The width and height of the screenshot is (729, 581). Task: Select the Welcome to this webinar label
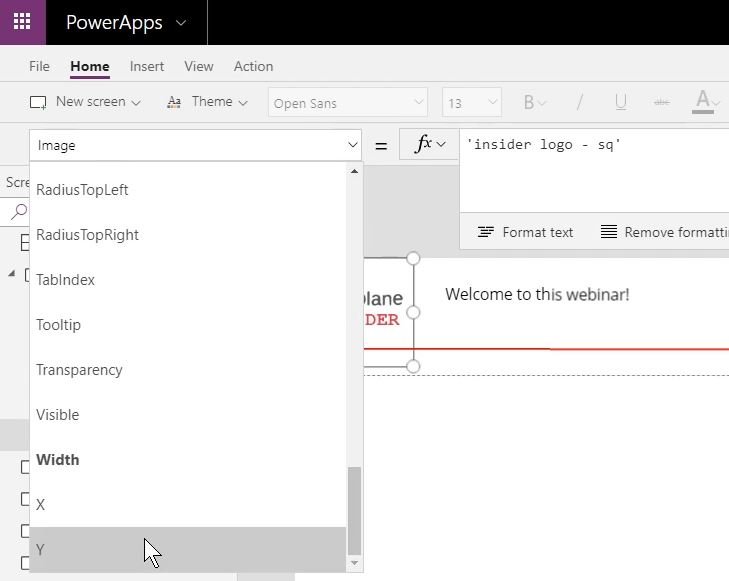coord(537,294)
